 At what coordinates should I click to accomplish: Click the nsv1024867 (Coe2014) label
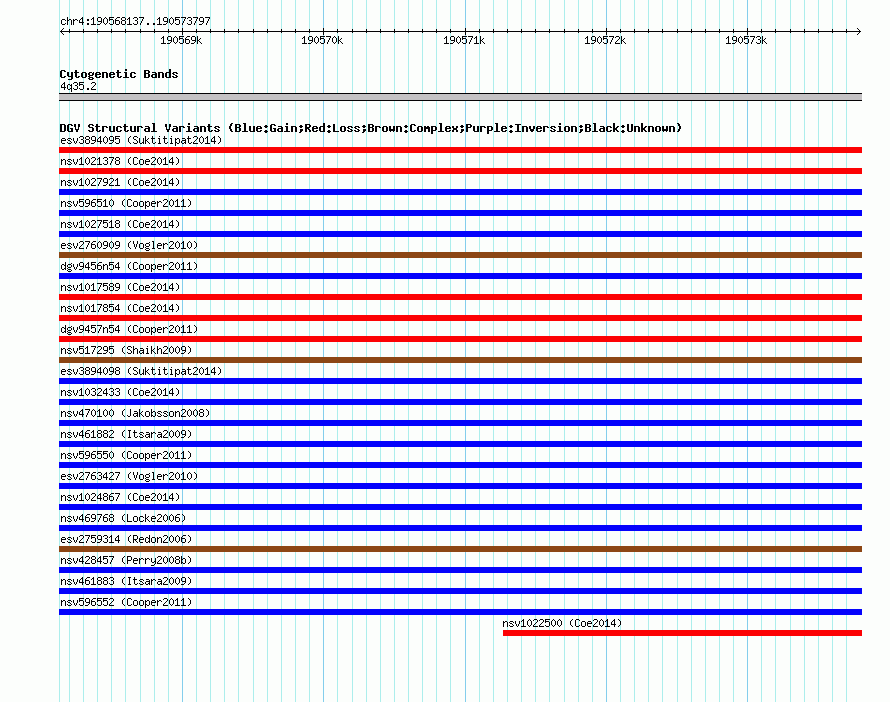pyautogui.click(x=120, y=497)
